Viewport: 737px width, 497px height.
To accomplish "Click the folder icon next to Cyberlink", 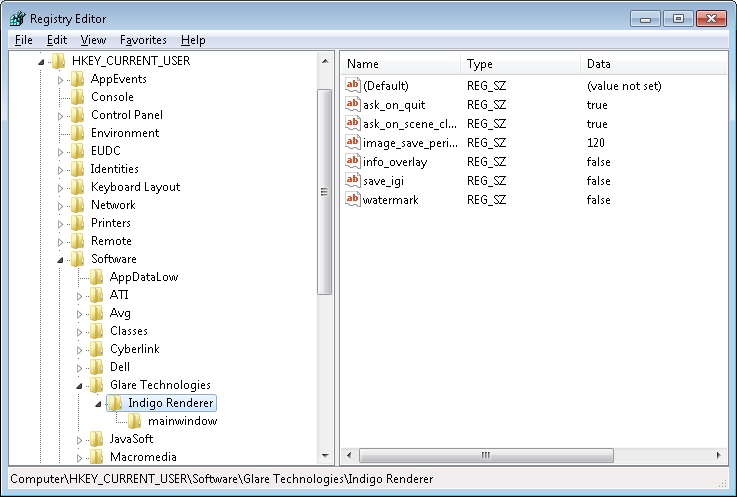I will tap(97, 349).
